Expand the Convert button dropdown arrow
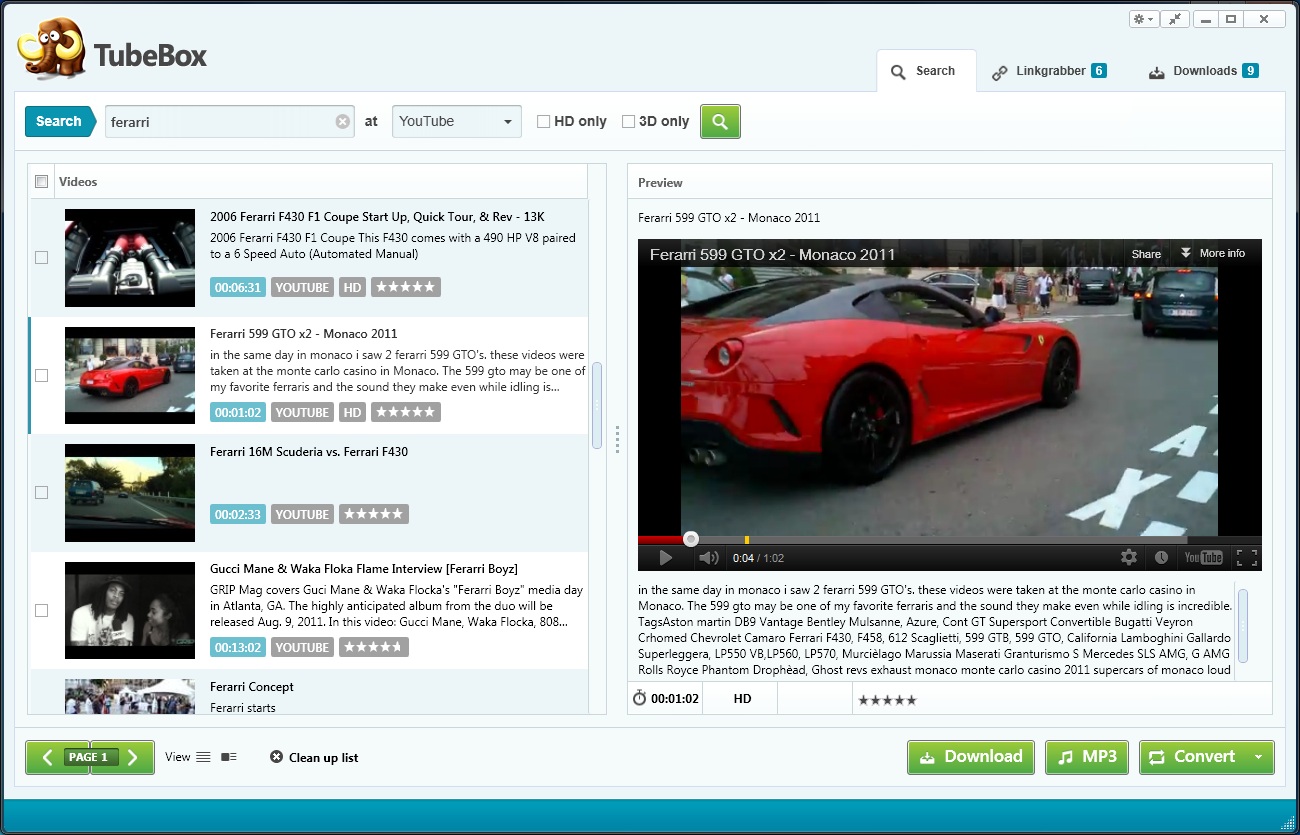Image resolution: width=1300 pixels, height=835 pixels. [1258, 757]
